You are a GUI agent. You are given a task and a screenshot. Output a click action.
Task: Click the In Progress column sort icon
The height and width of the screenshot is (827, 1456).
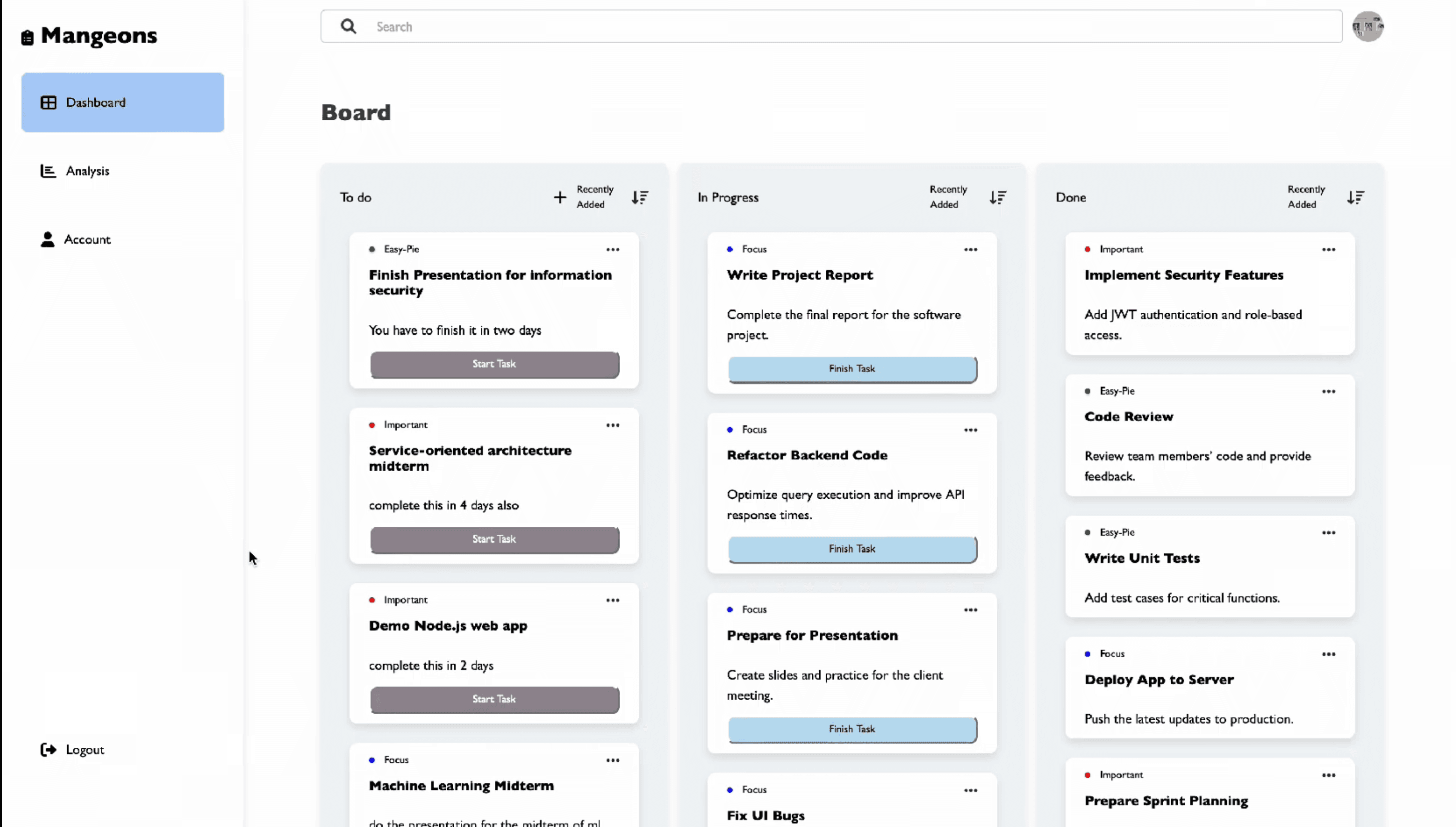pyautogui.click(x=998, y=197)
